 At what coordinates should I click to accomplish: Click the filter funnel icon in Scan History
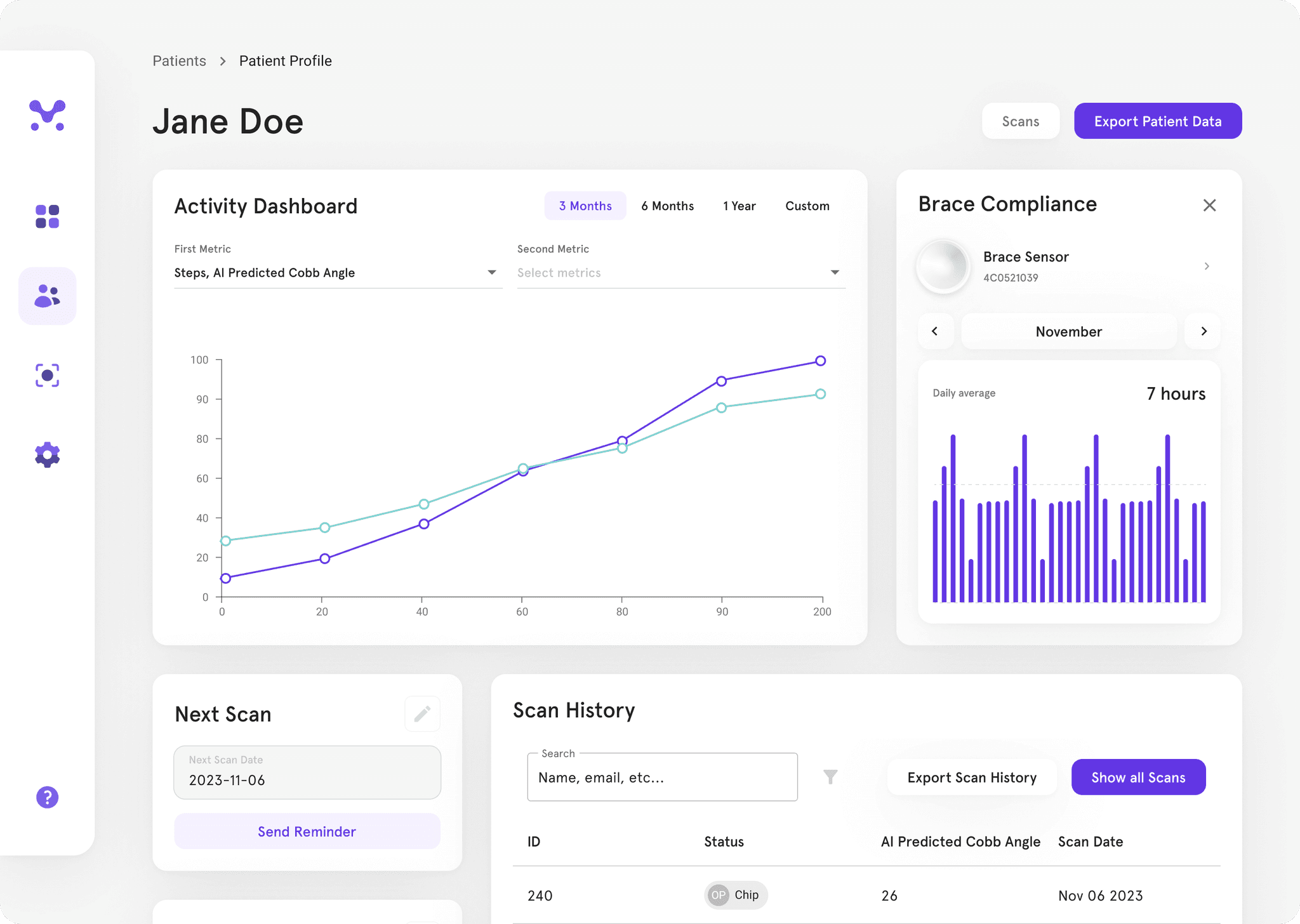point(830,777)
